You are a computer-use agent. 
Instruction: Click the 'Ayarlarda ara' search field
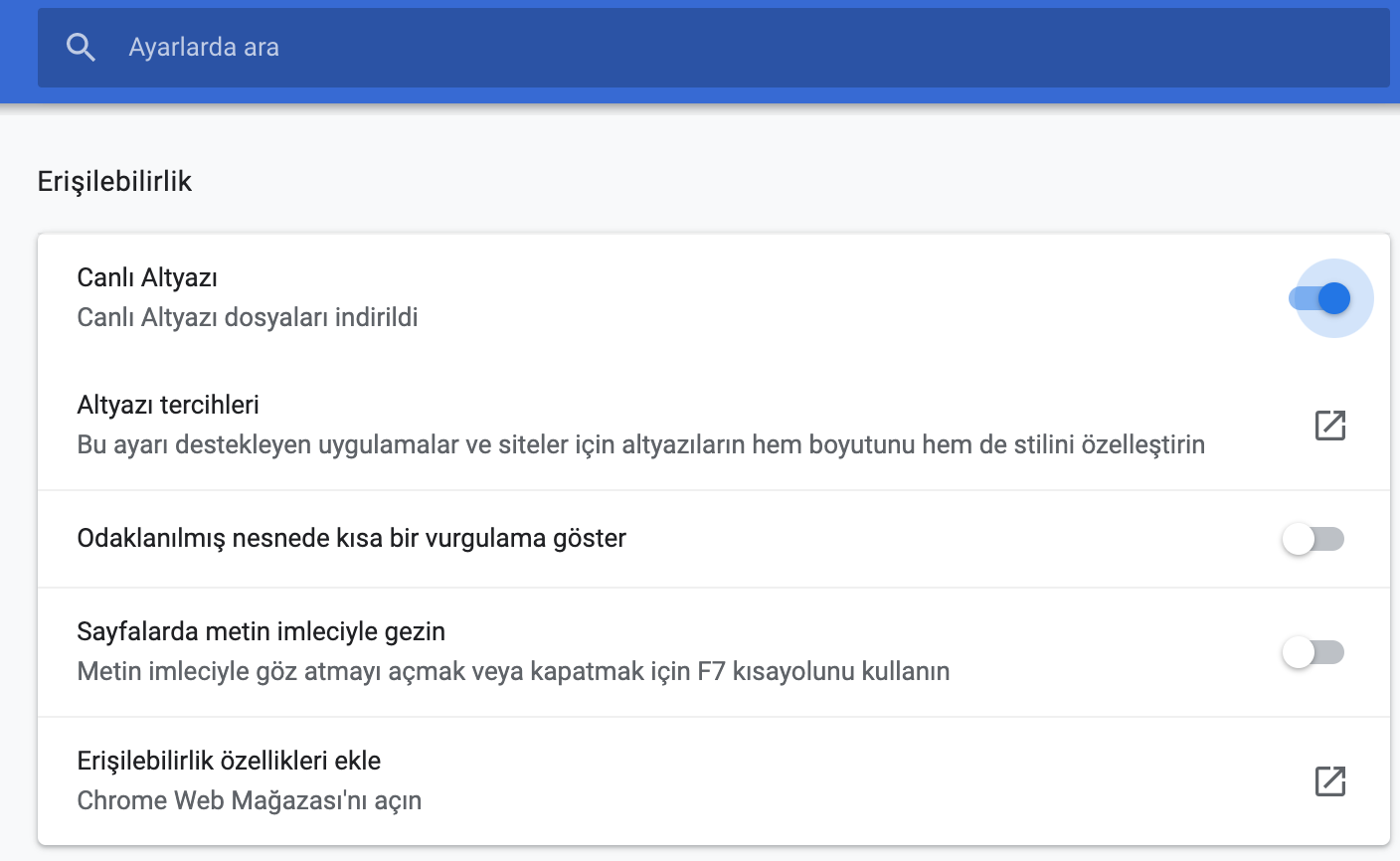pyautogui.click(x=398, y=46)
